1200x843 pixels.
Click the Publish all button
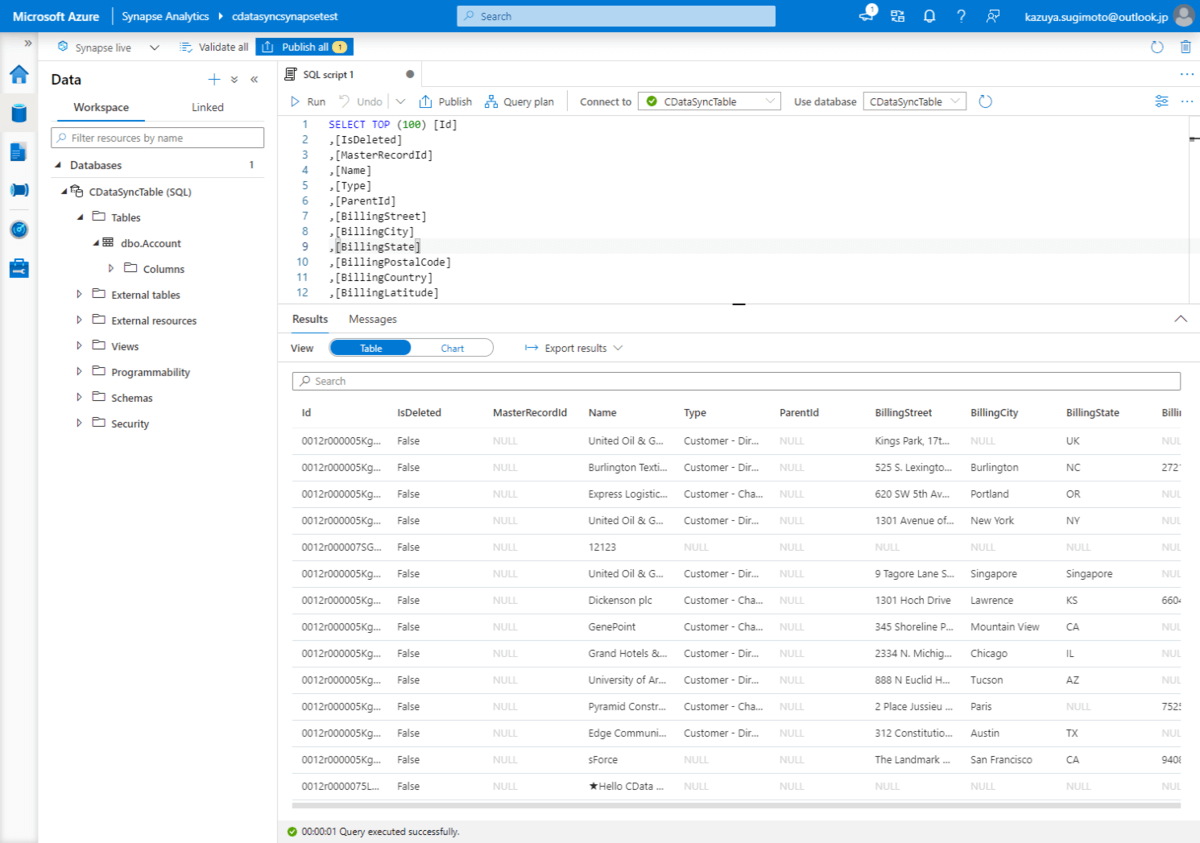pyautogui.click(x=304, y=47)
